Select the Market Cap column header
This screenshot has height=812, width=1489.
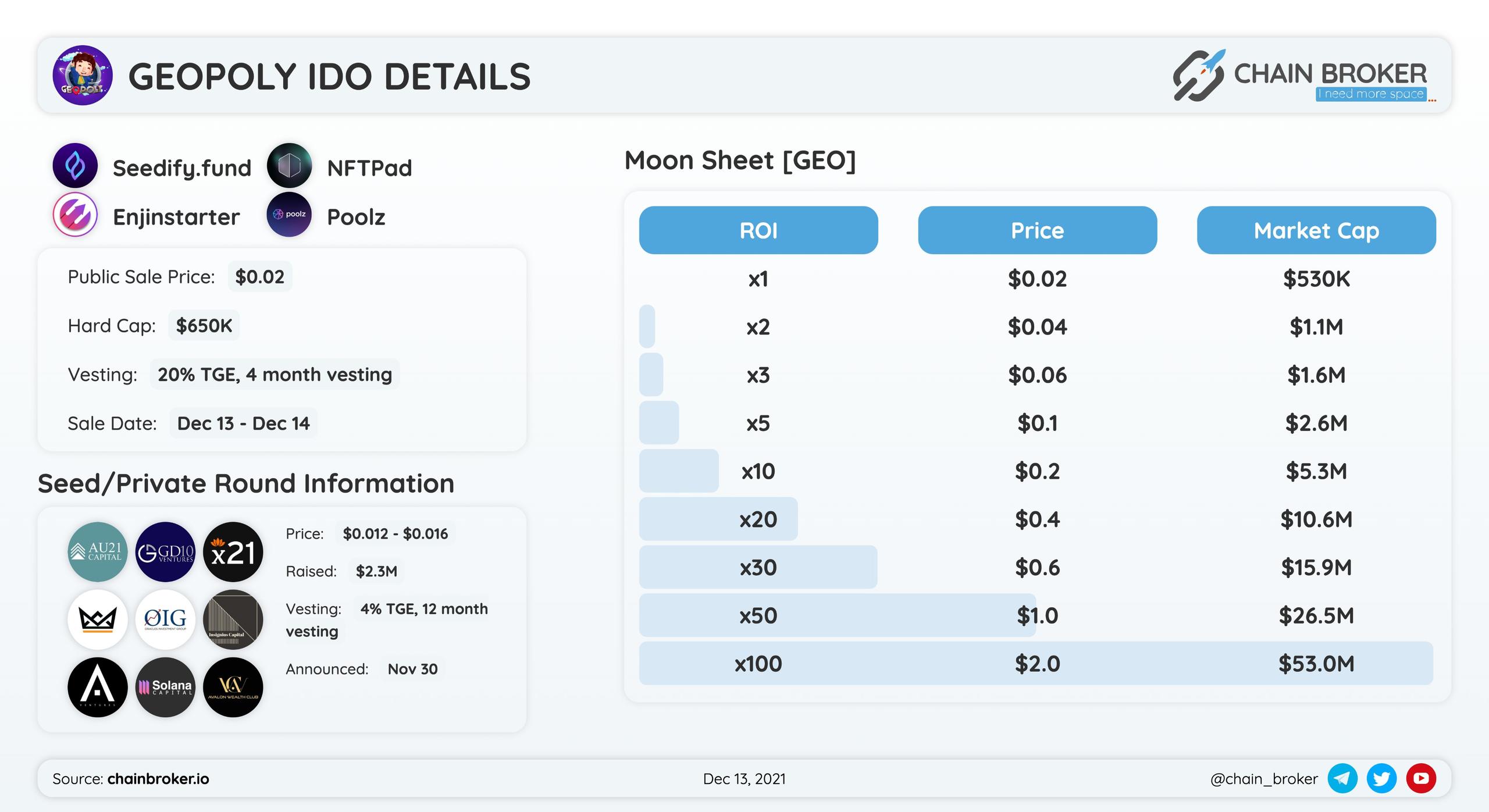tap(1316, 230)
